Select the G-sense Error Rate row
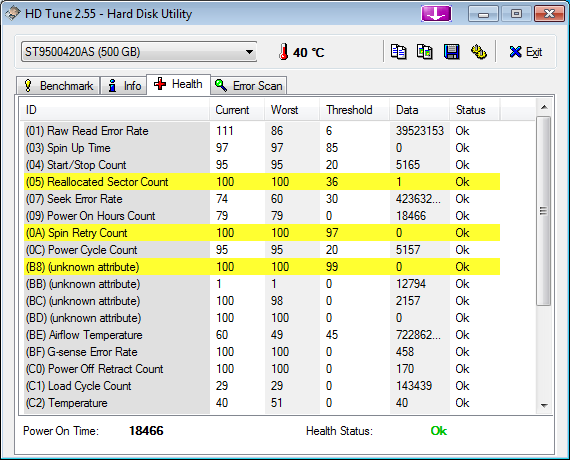The height and width of the screenshot is (463, 571). click(x=262, y=352)
